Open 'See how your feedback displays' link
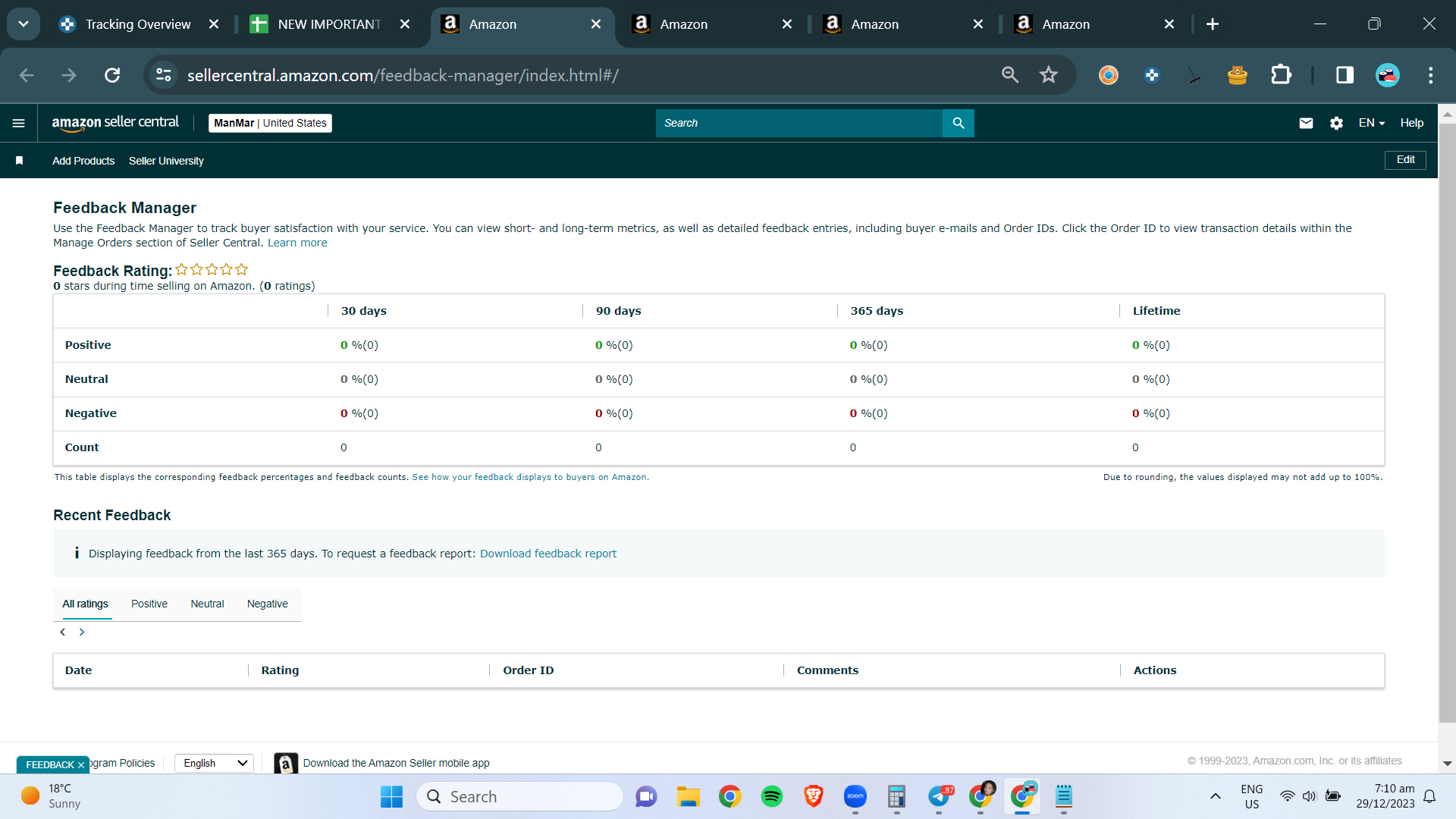The image size is (1456, 819). [x=531, y=477]
